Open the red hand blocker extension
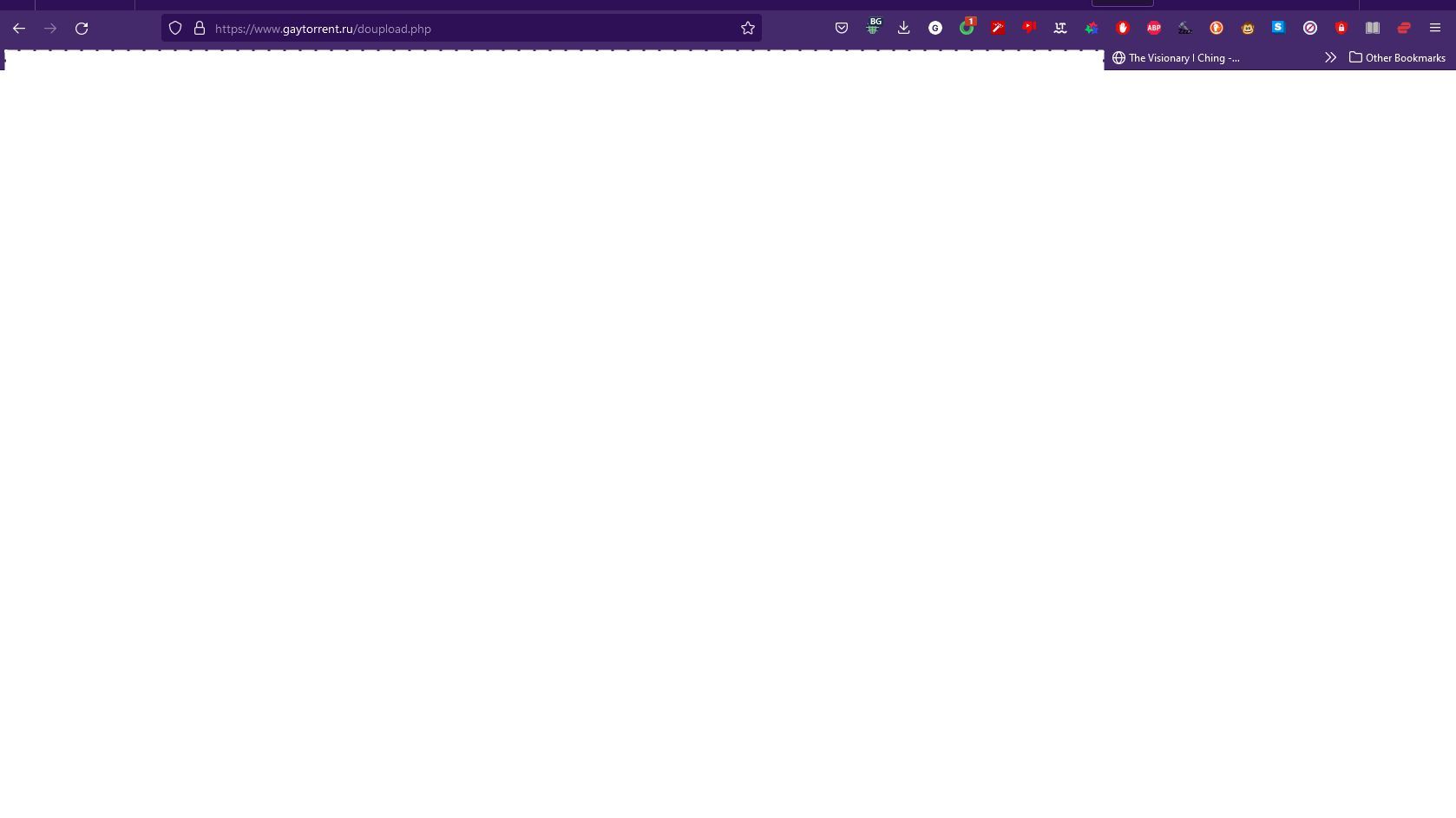The image size is (1456, 818). (x=1122, y=28)
